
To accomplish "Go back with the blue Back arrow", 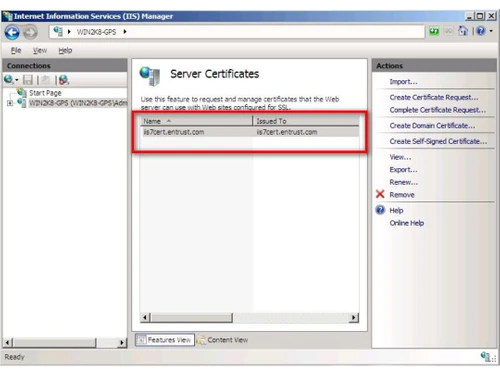I will pos(12,33).
